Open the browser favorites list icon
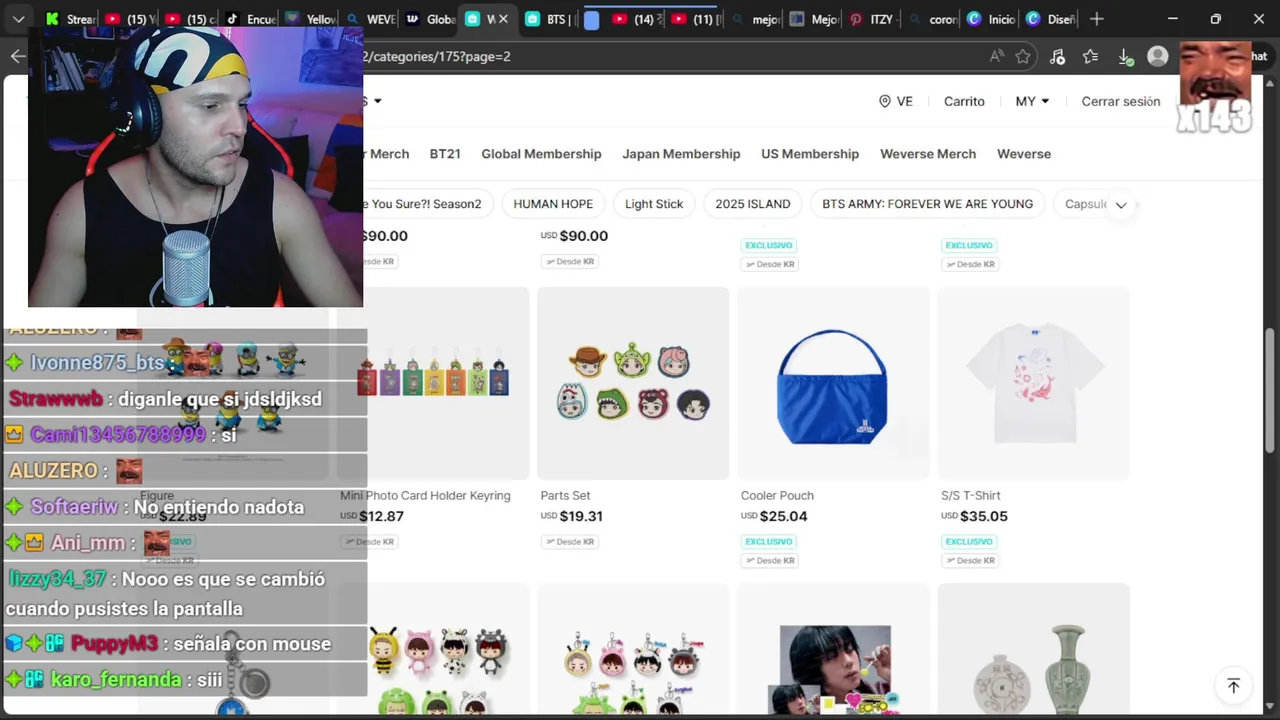The image size is (1280, 720). pyautogui.click(x=1090, y=57)
